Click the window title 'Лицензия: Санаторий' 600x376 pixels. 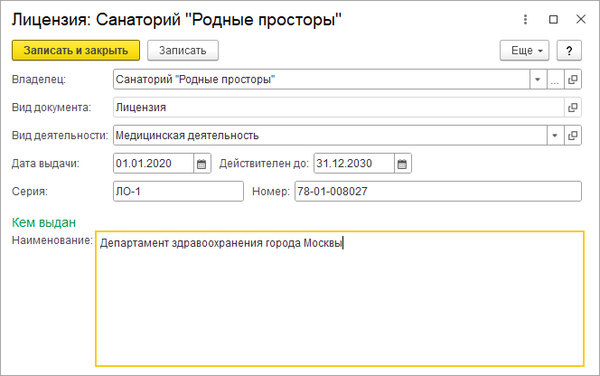176,20
